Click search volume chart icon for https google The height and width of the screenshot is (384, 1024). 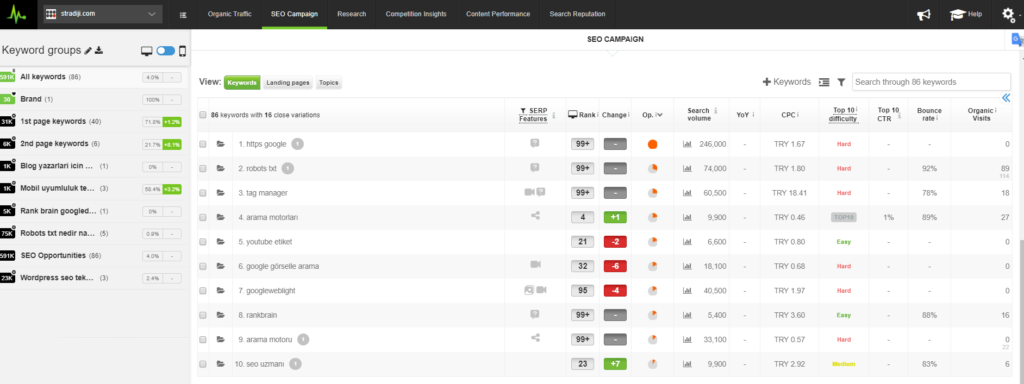coord(687,144)
